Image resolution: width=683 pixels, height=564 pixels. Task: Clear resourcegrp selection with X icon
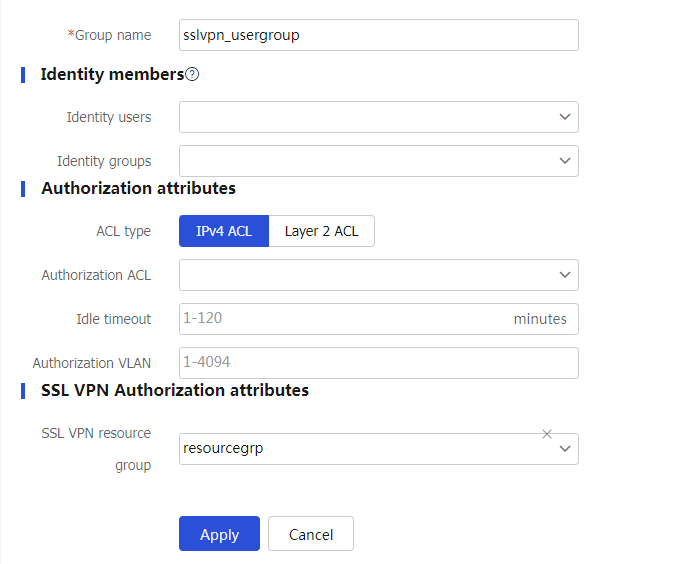click(x=547, y=434)
